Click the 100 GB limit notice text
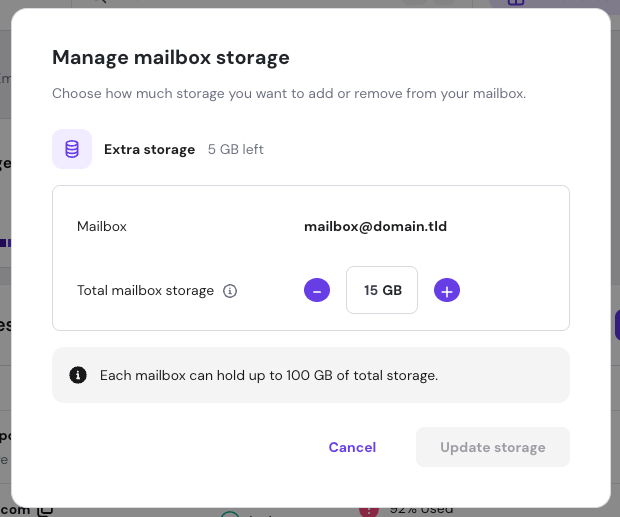The height and width of the screenshot is (517, 620). coord(269,375)
